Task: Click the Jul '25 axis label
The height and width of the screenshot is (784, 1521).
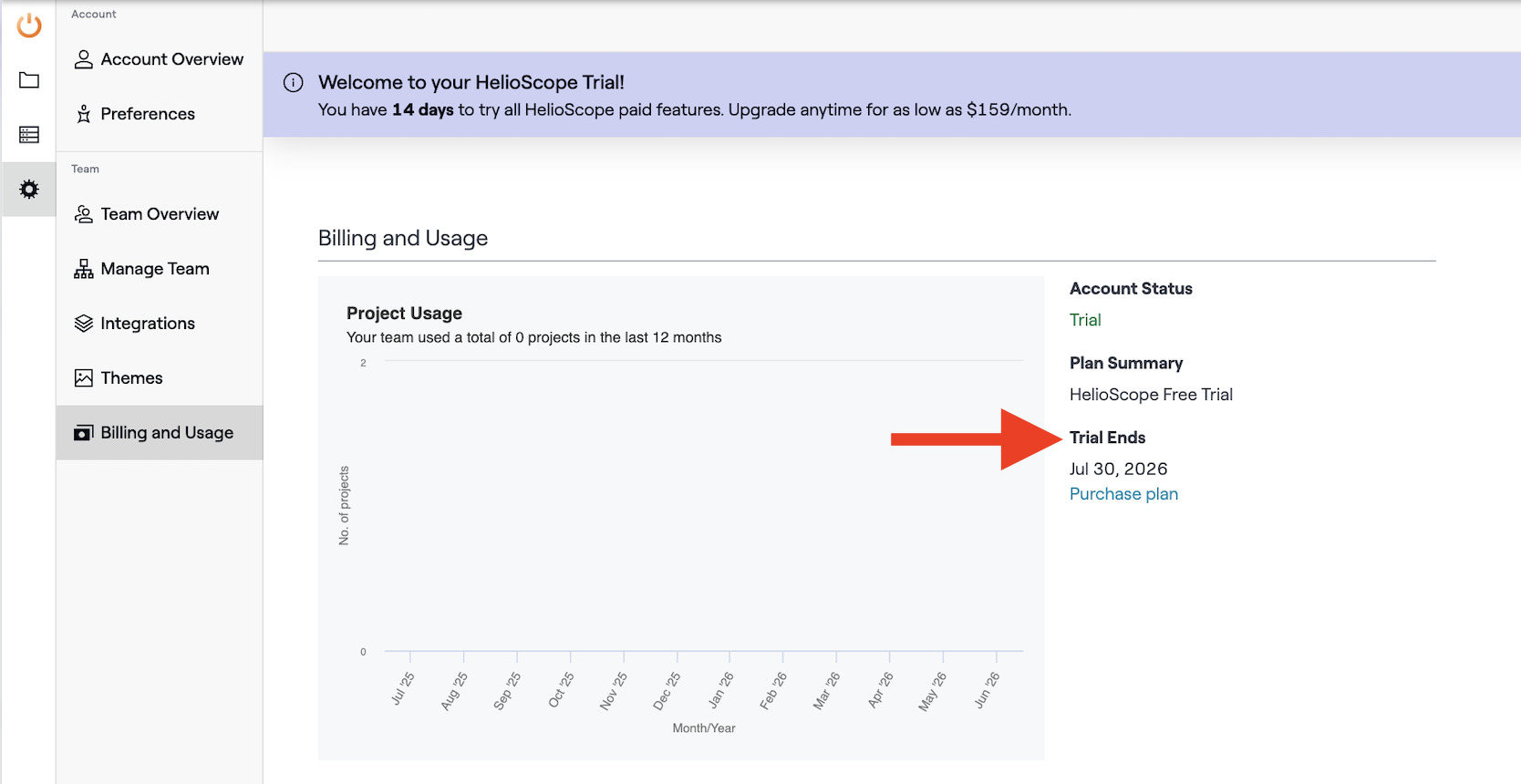Action: pyautogui.click(x=402, y=689)
